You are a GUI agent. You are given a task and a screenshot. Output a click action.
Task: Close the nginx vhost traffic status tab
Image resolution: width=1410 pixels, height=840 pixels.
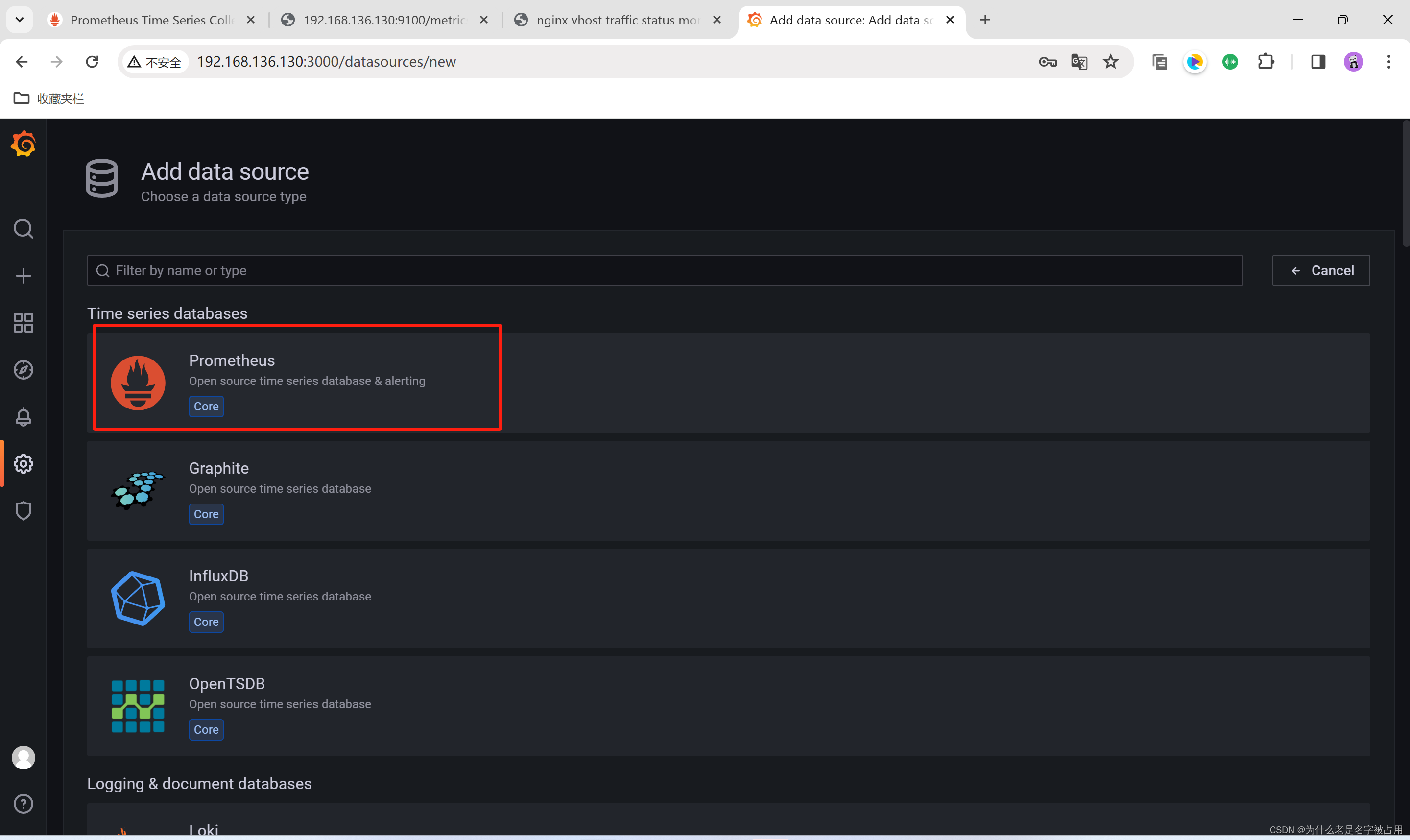pyautogui.click(x=717, y=20)
